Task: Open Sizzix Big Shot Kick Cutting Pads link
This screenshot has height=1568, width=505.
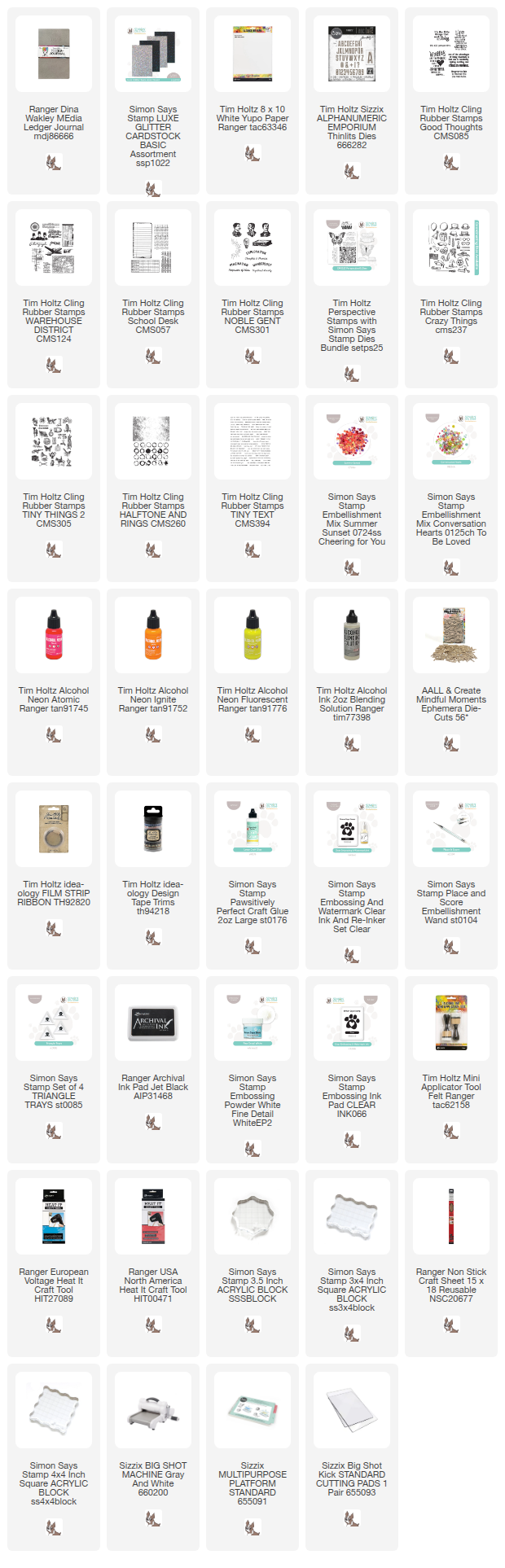Action: point(352,1478)
